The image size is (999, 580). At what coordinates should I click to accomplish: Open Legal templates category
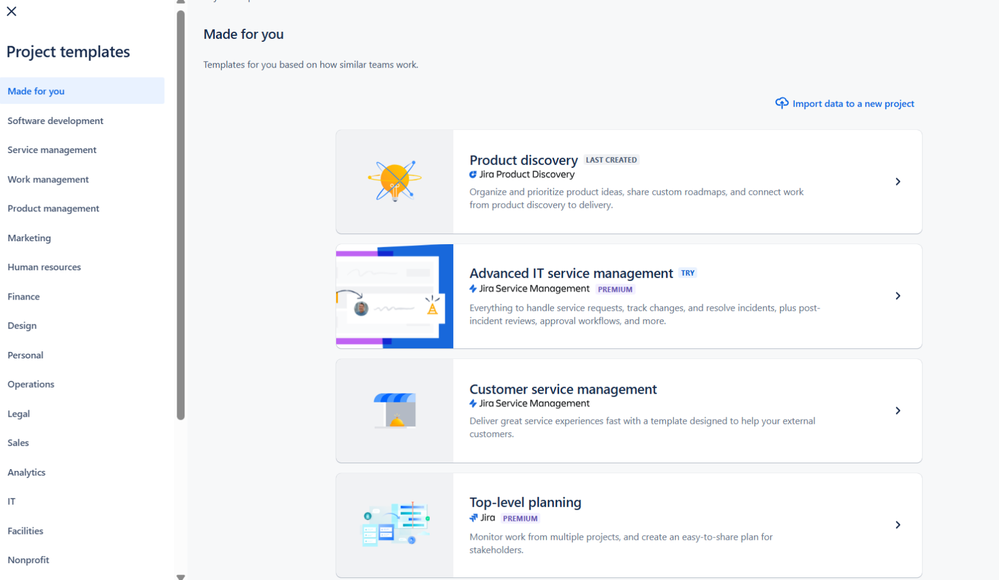click(19, 414)
